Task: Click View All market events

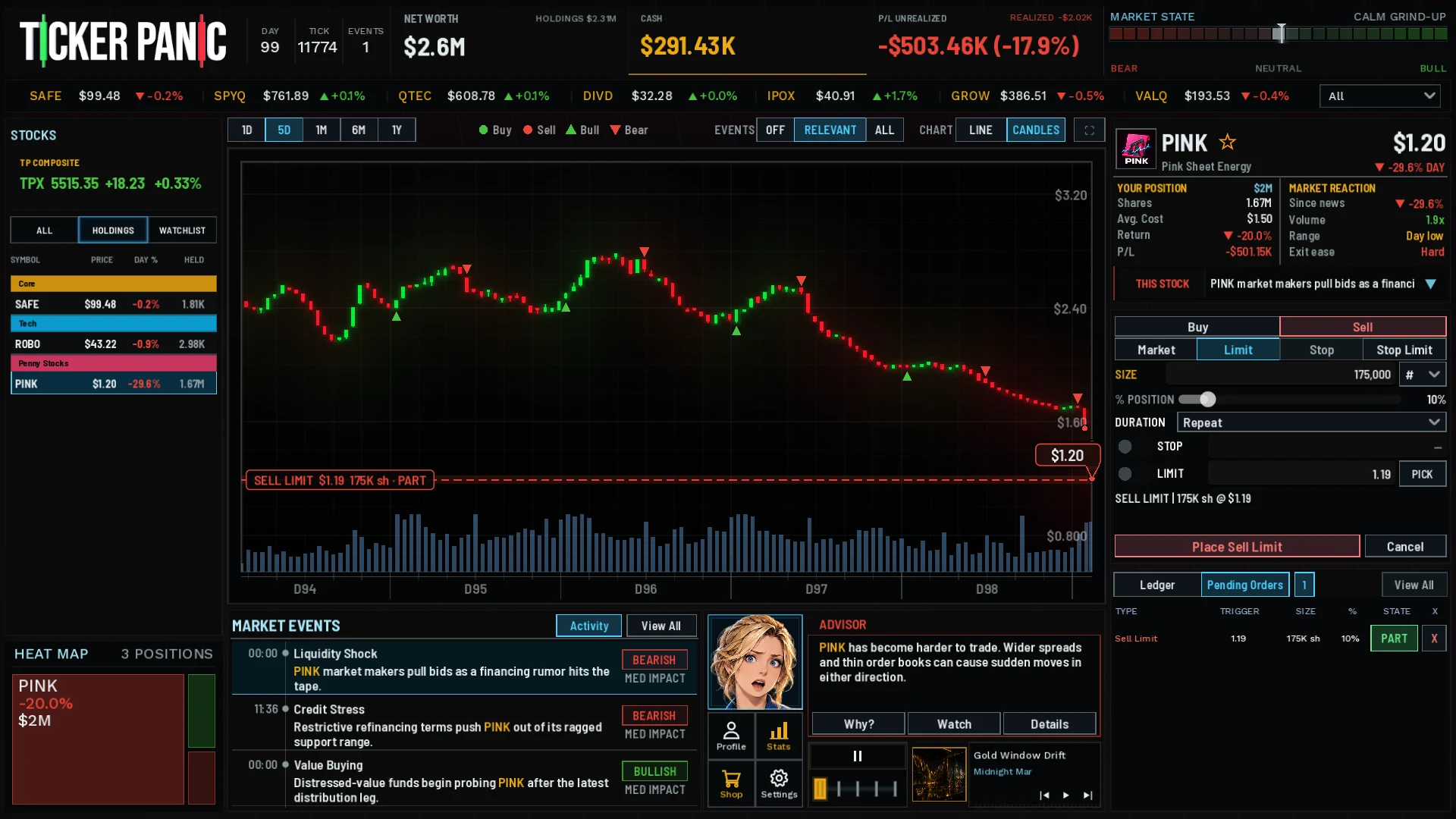Action: point(661,626)
